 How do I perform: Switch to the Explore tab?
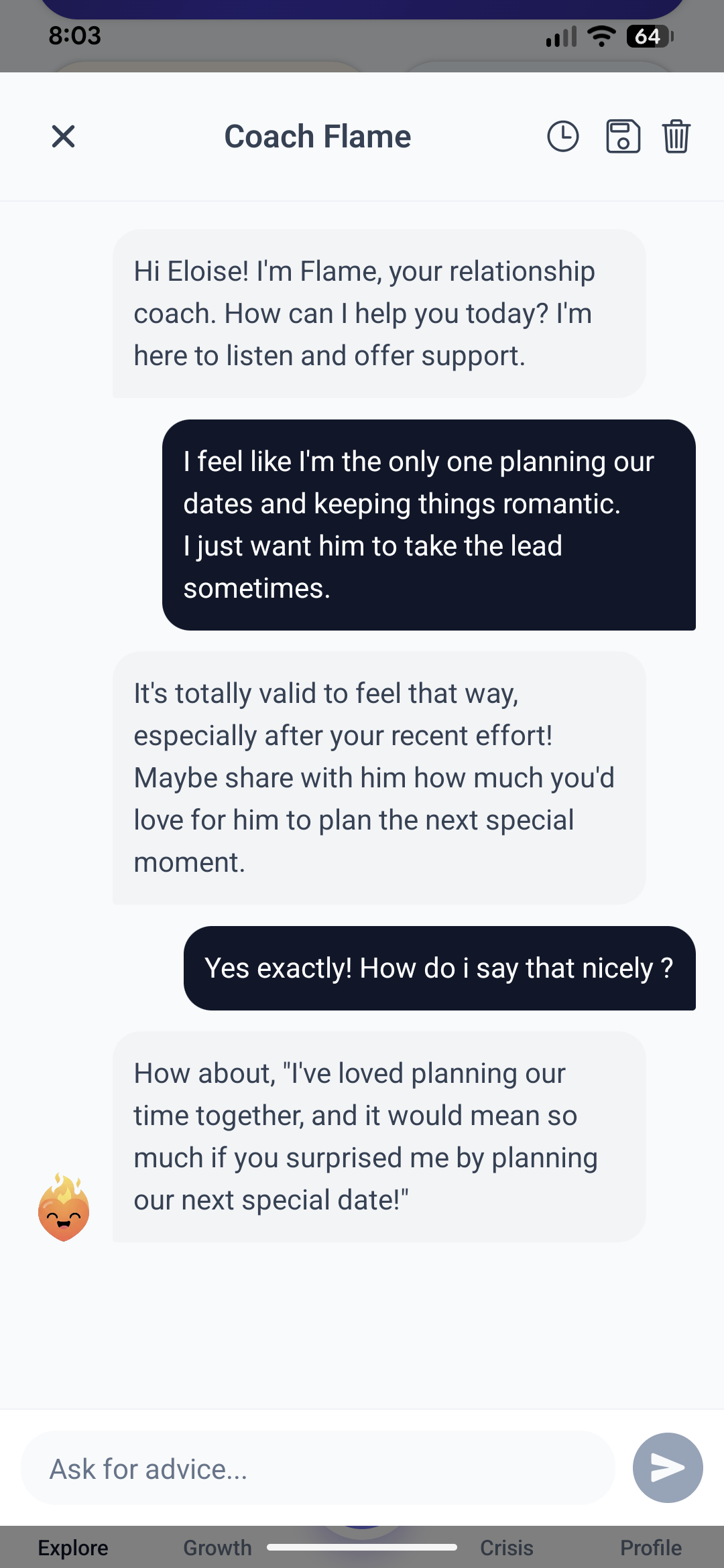tap(73, 1548)
